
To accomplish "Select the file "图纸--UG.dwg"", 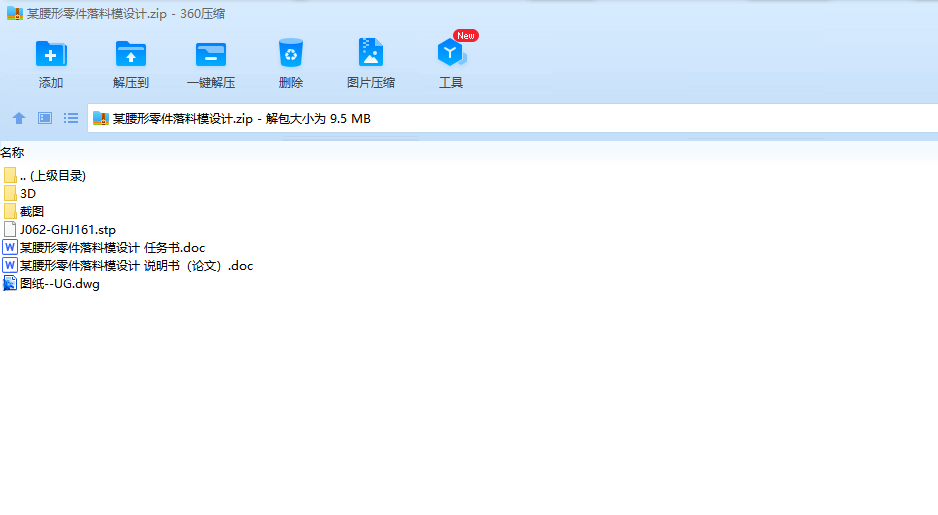I will tap(60, 284).
